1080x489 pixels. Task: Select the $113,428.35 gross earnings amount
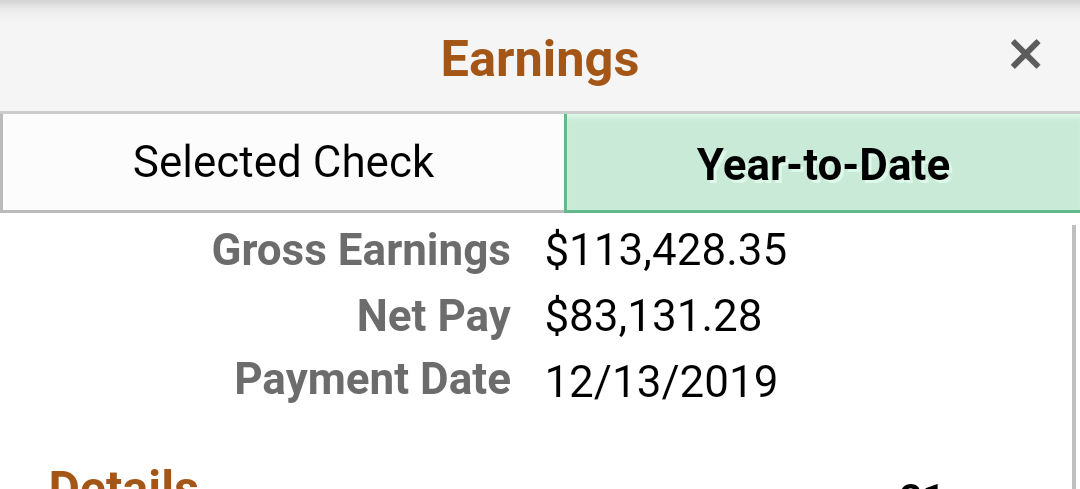tap(666, 251)
